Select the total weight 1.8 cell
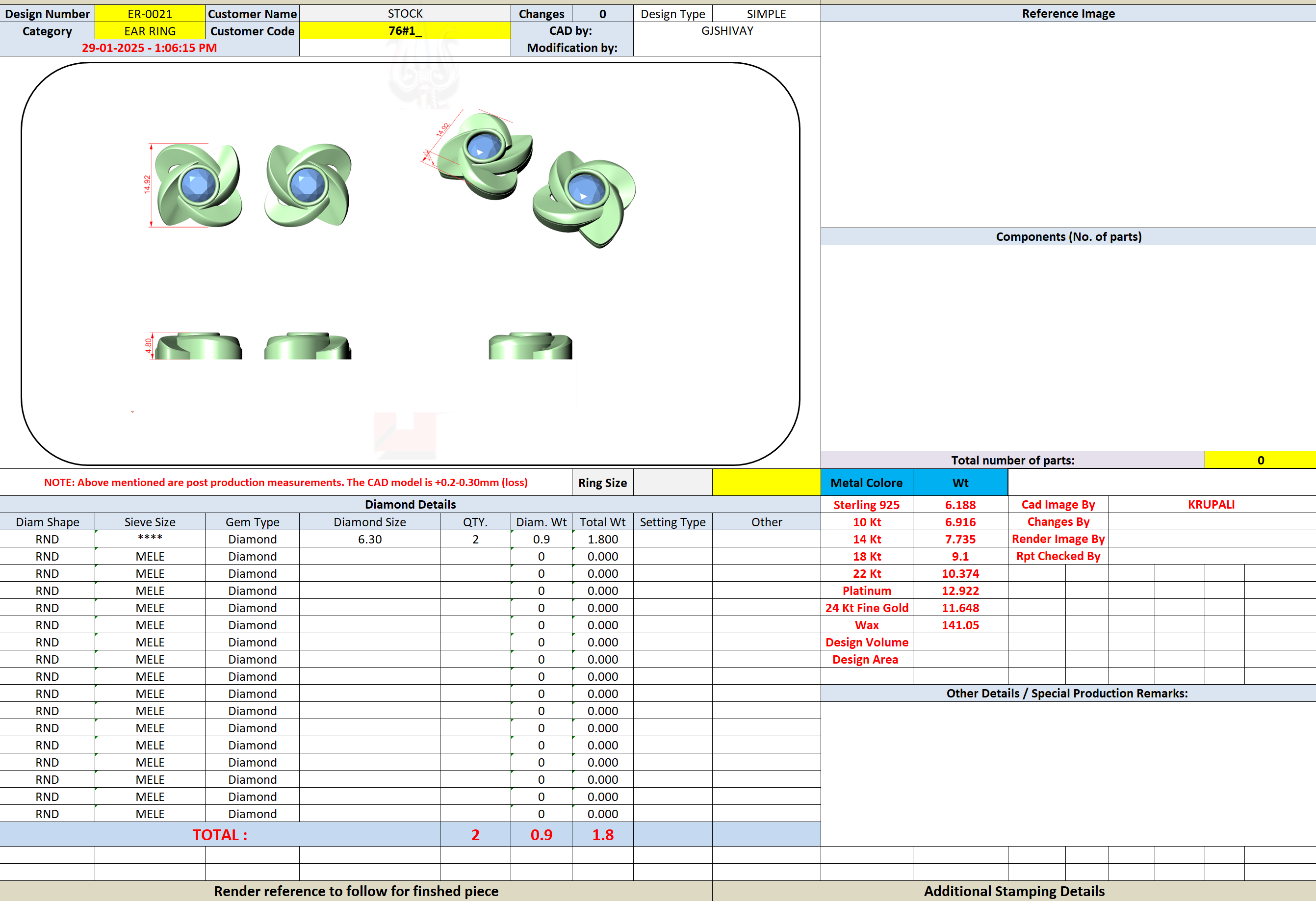This screenshot has width=1316, height=901. pos(602,834)
